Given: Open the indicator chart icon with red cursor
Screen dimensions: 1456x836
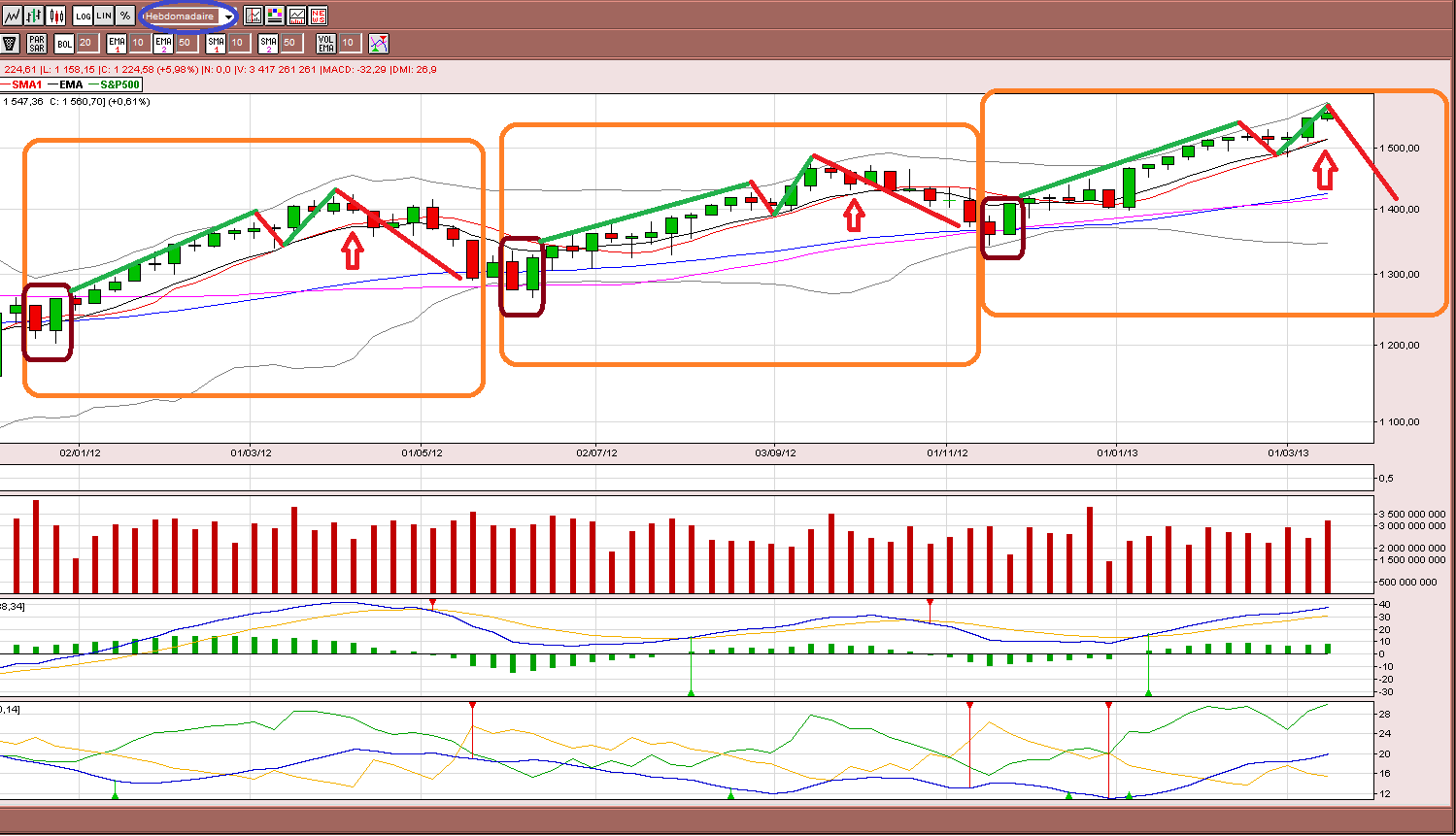Looking at the screenshot, I should 254,16.
